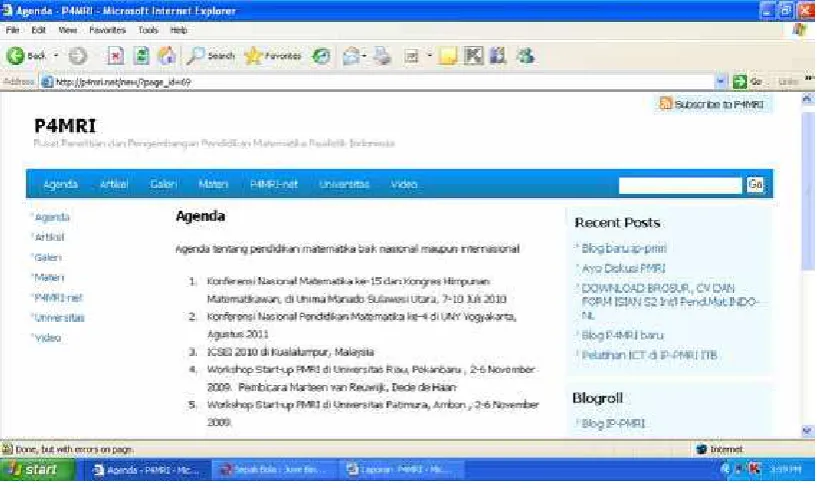Select Video in the blue navigation bar
Image resolution: width=817 pixels, height=488 pixels.
coord(404,184)
